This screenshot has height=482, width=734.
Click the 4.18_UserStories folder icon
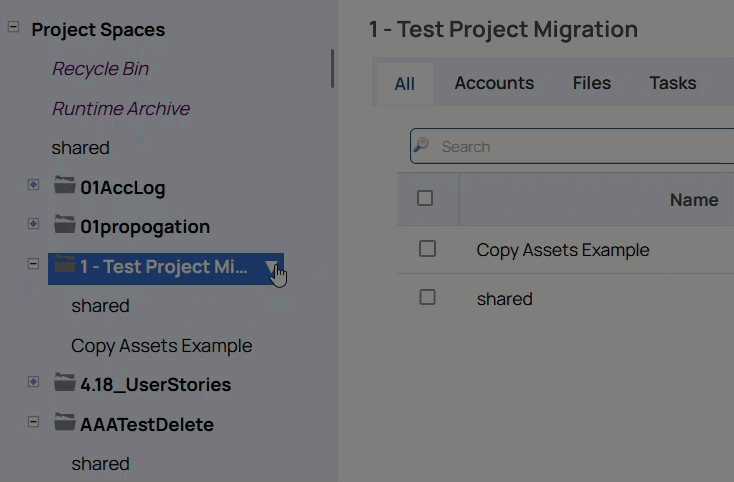point(65,383)
